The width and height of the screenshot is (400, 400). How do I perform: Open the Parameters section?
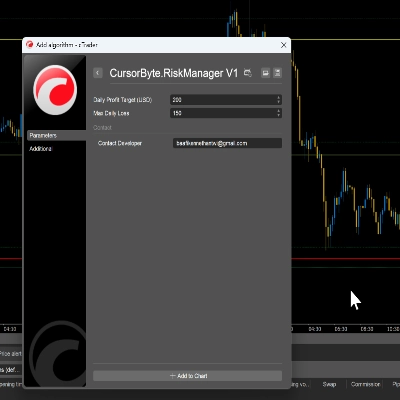click(x=56, y=135)
